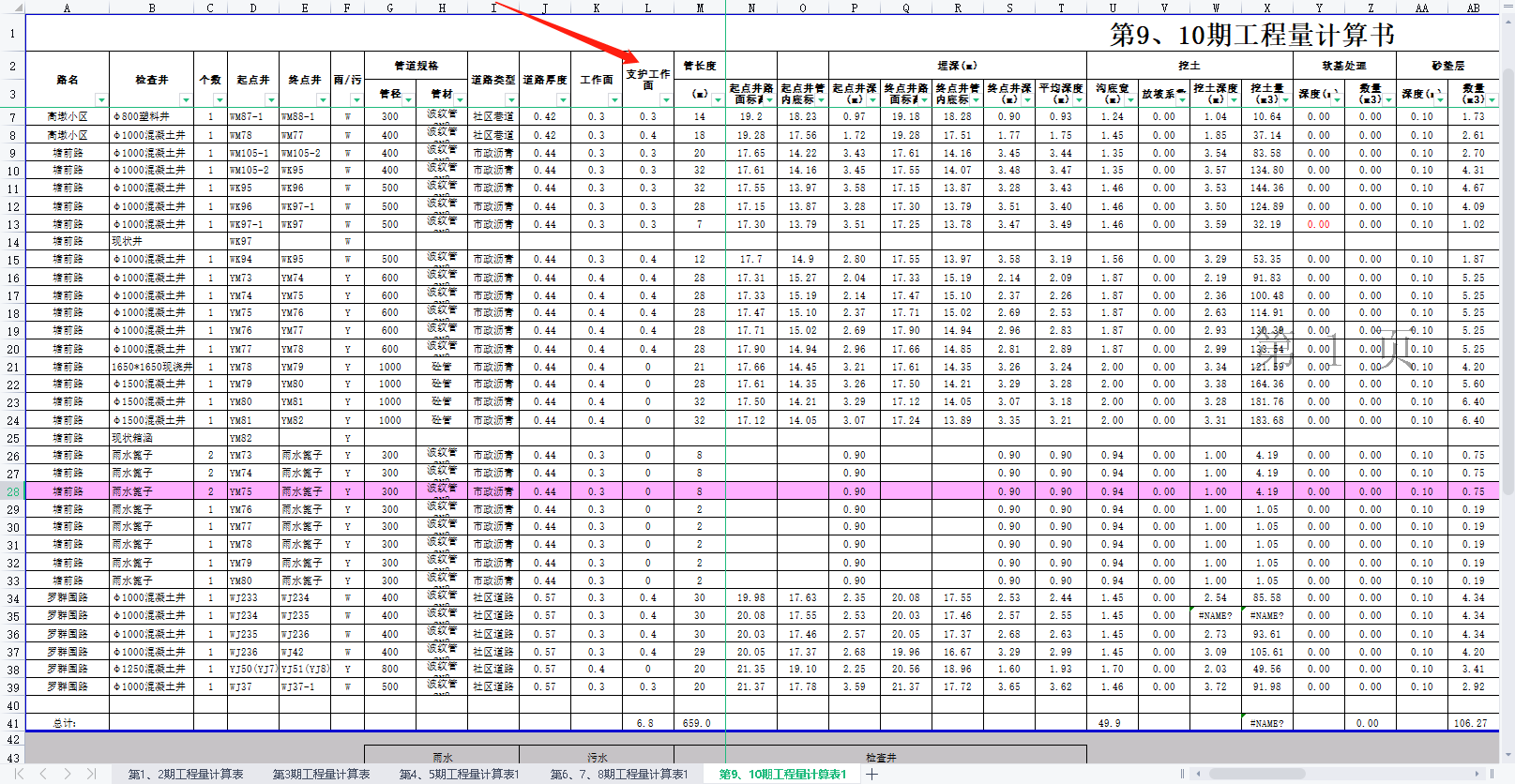Click the 埋深(m) header cell

pos(957,66)
